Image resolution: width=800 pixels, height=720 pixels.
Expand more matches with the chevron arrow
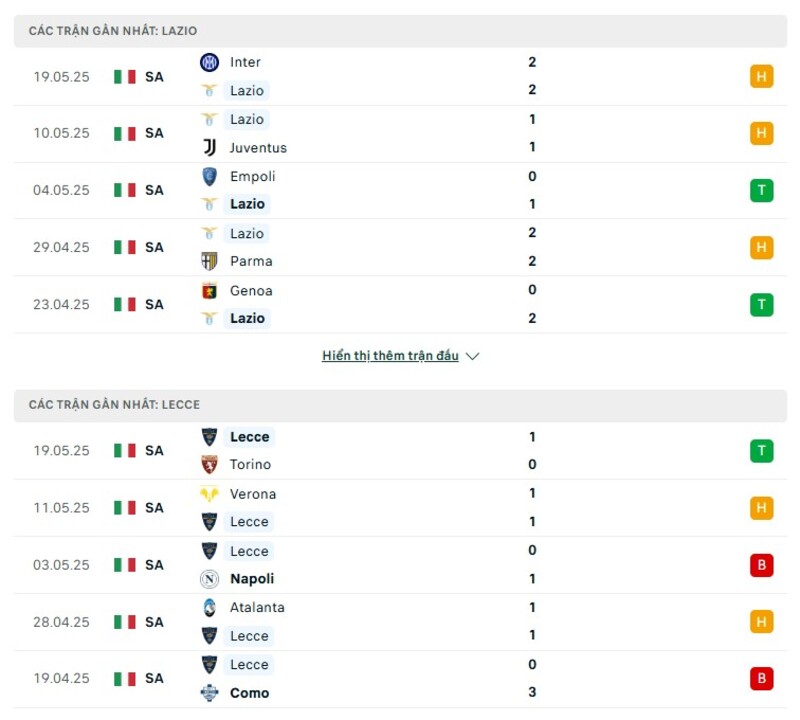pos(471,355)
